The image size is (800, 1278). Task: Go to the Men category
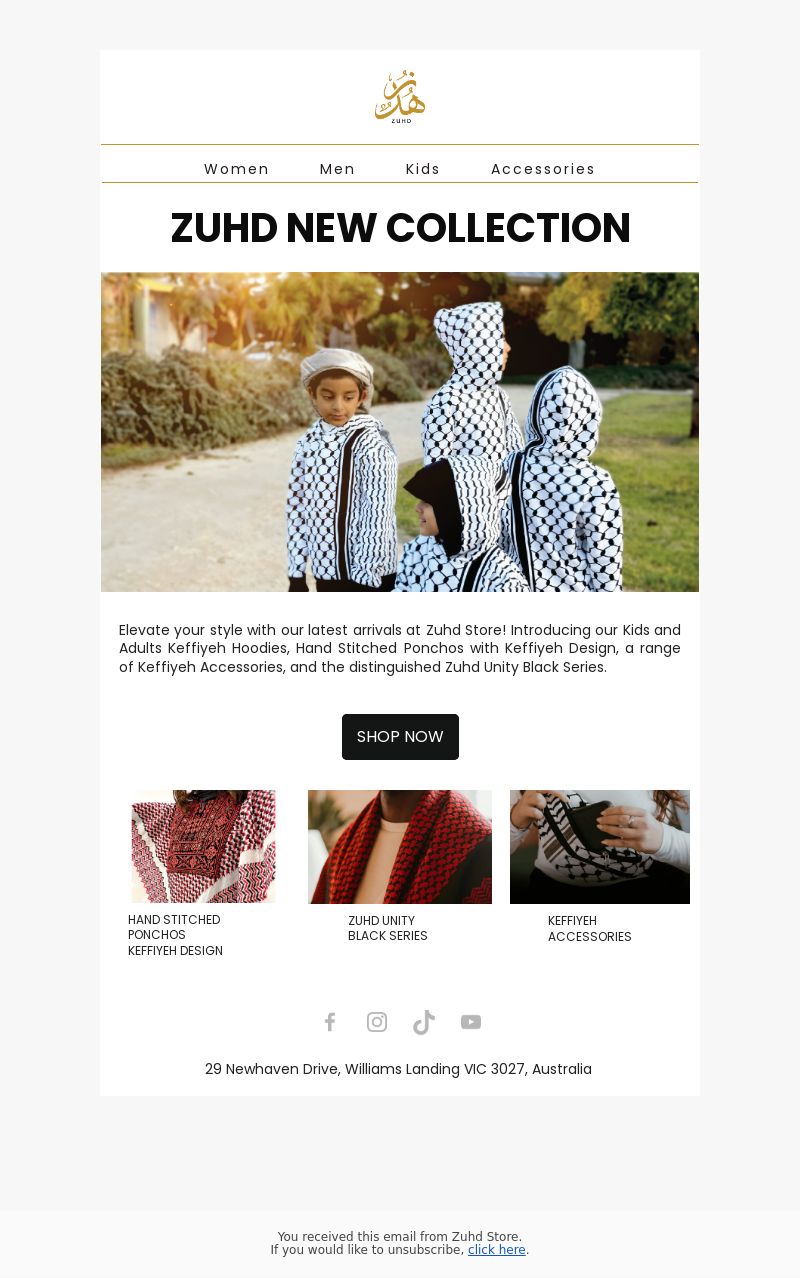(x=337, y=169)
